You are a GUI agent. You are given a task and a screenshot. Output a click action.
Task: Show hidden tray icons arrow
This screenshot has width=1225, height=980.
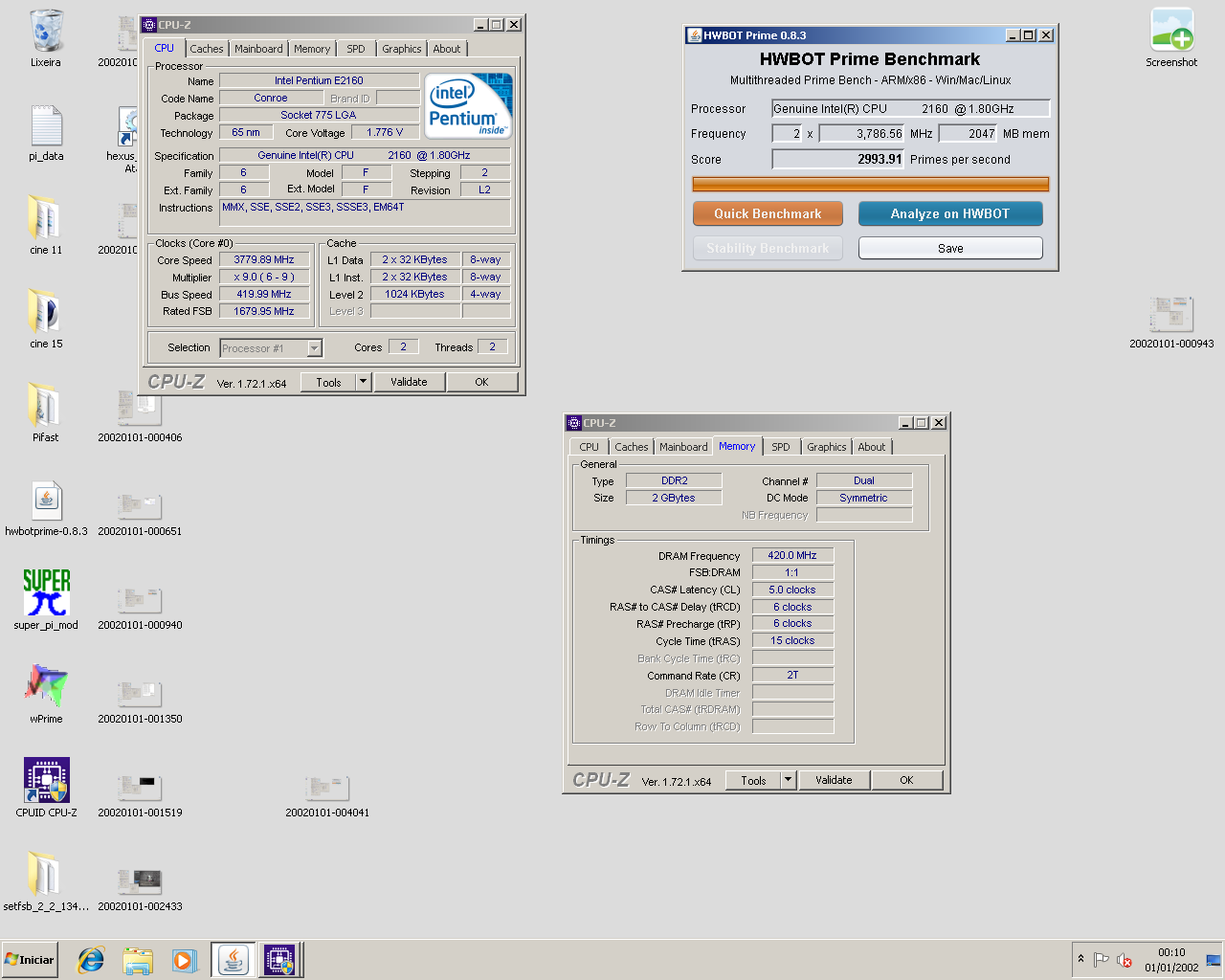pyautogui.click(x=1080, y=959)
